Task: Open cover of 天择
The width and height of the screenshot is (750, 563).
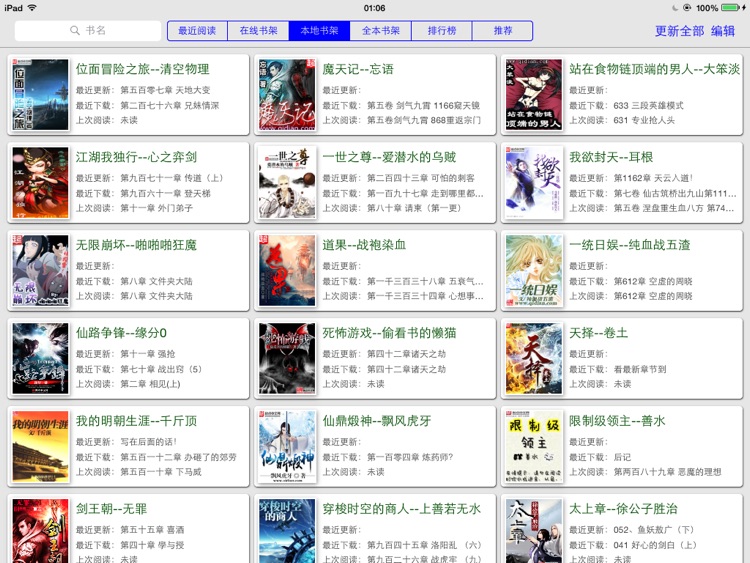Action: pos(534,359)
